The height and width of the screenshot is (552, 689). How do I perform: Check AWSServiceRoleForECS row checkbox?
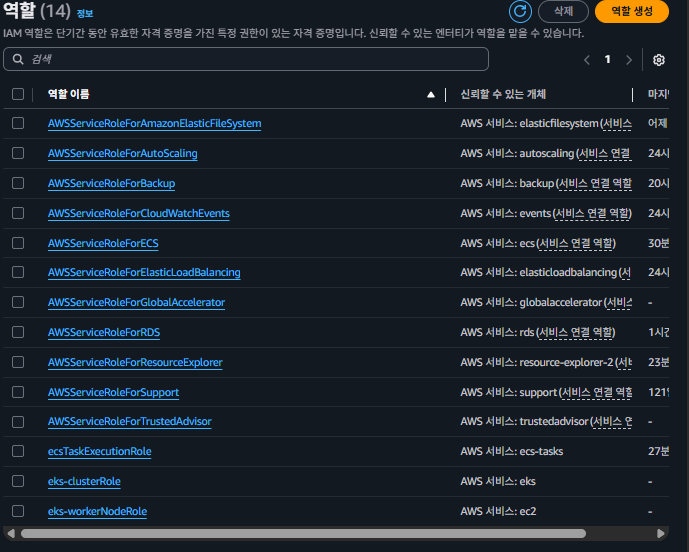pyautogui.click(x=18, y=243)
